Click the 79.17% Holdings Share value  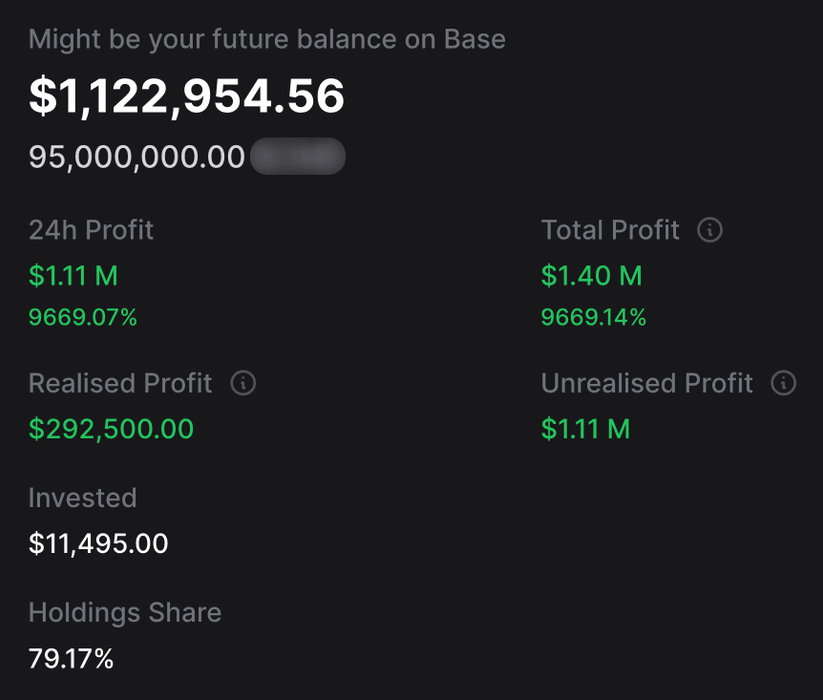pos(71,659)
